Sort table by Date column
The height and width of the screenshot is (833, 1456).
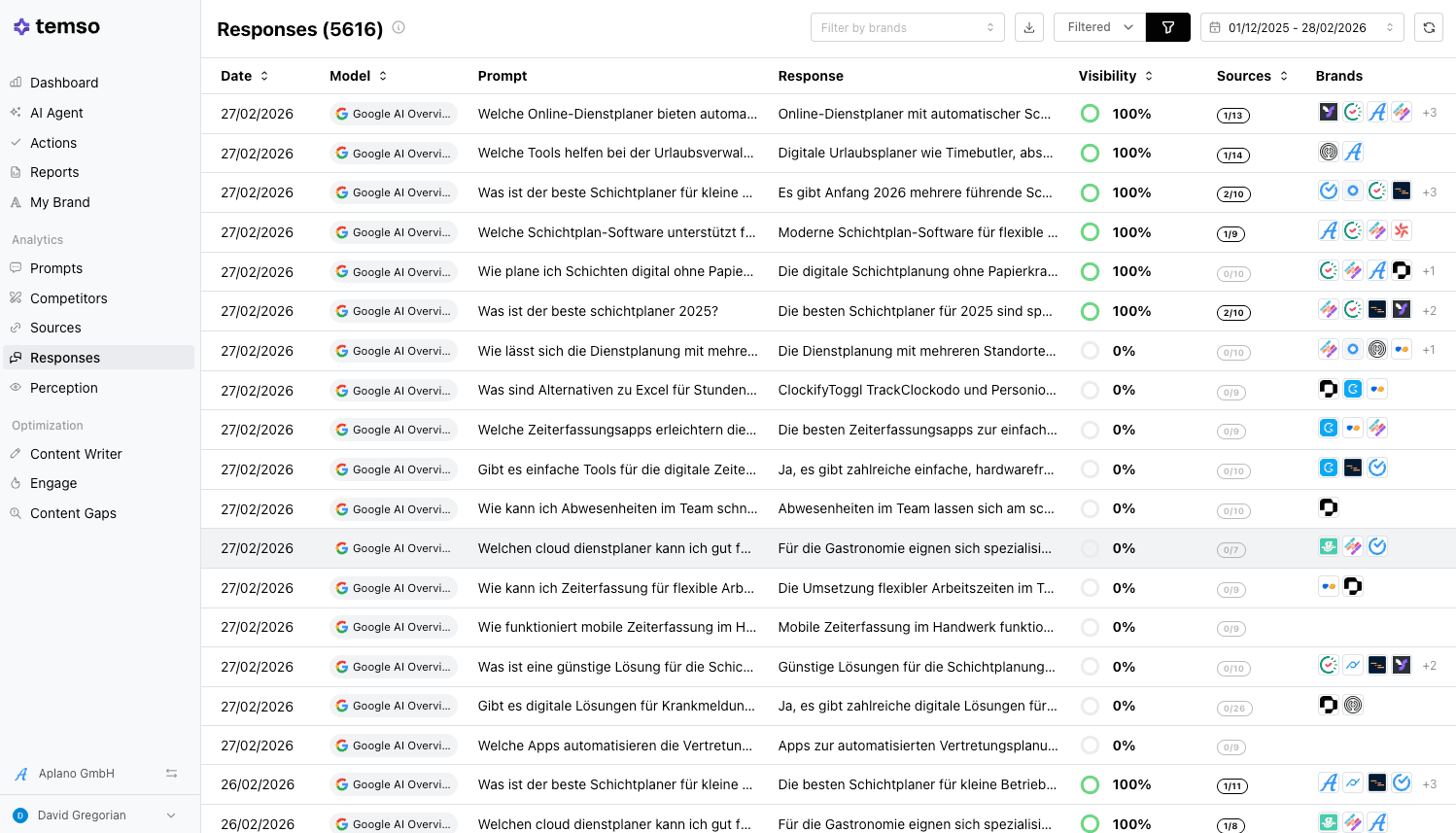tap(244, 76)
